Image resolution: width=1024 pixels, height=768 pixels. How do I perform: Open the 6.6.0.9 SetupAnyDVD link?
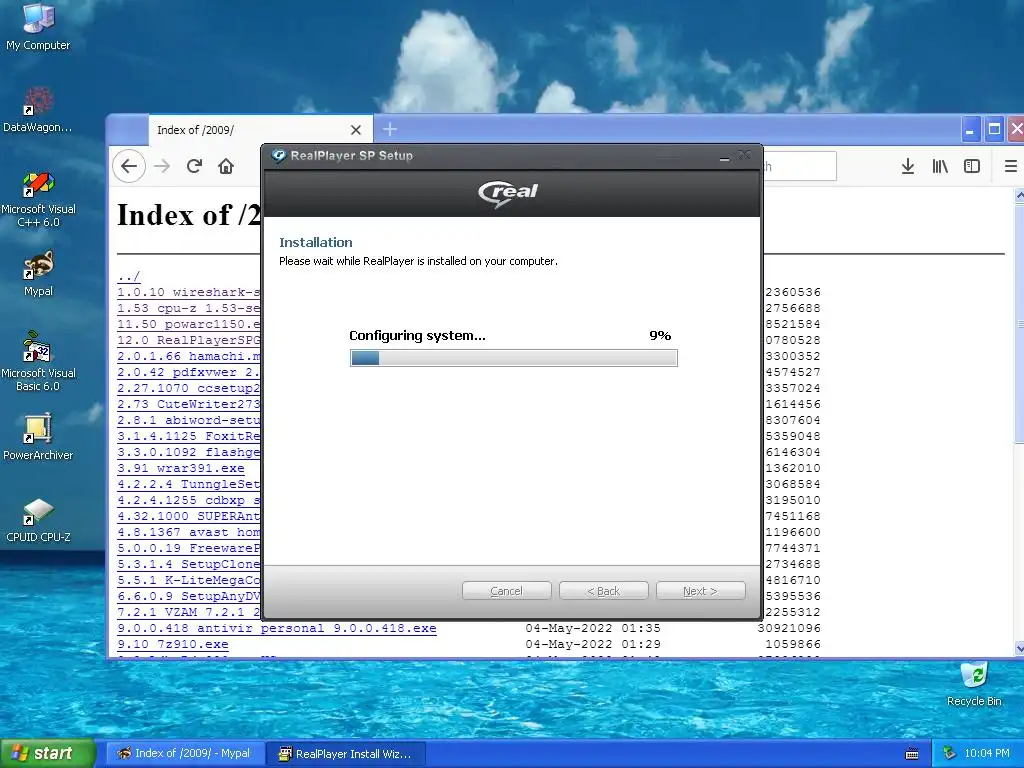tap(189, 596)
